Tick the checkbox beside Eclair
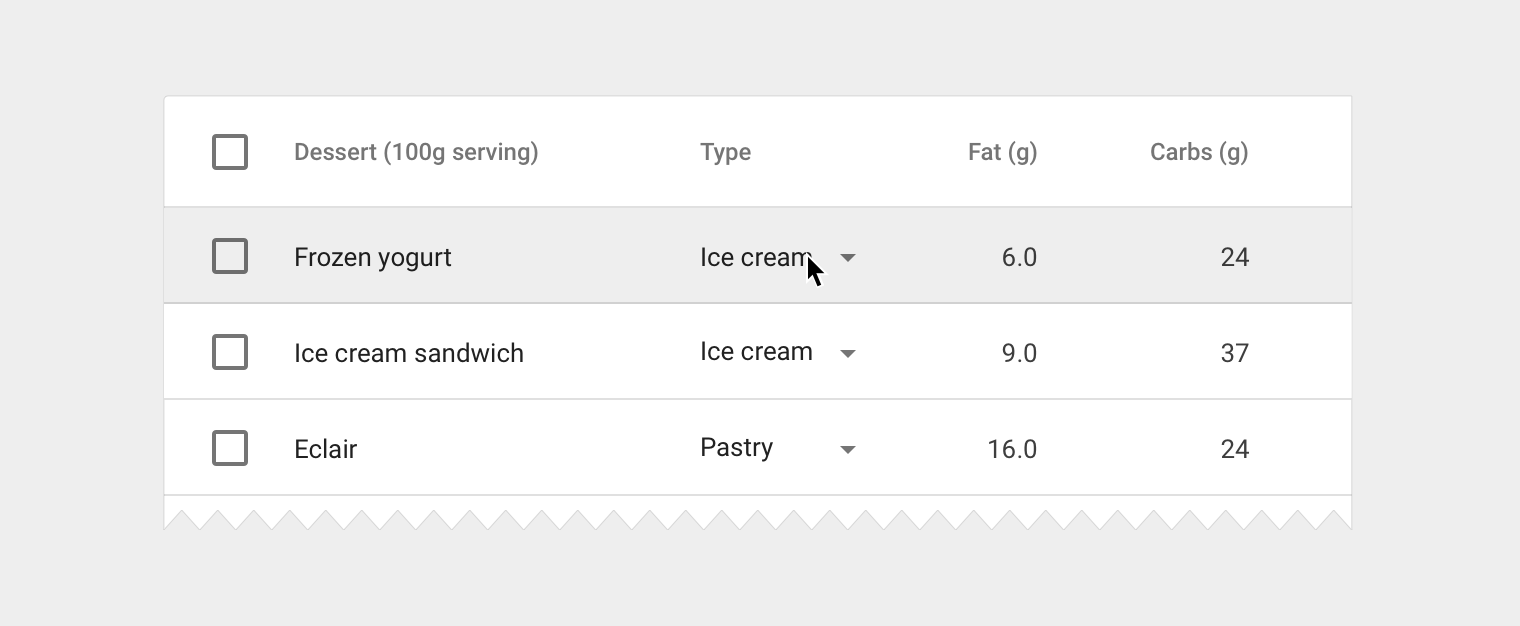The width and height of the screenshot is (1520, 626). click(230, 448)
